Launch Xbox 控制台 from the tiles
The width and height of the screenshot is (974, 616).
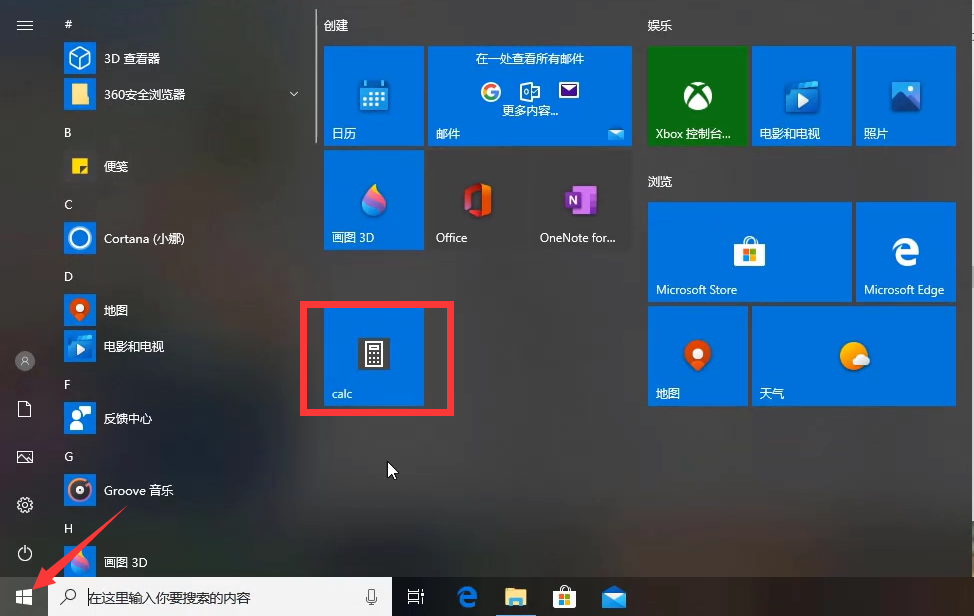696,95
